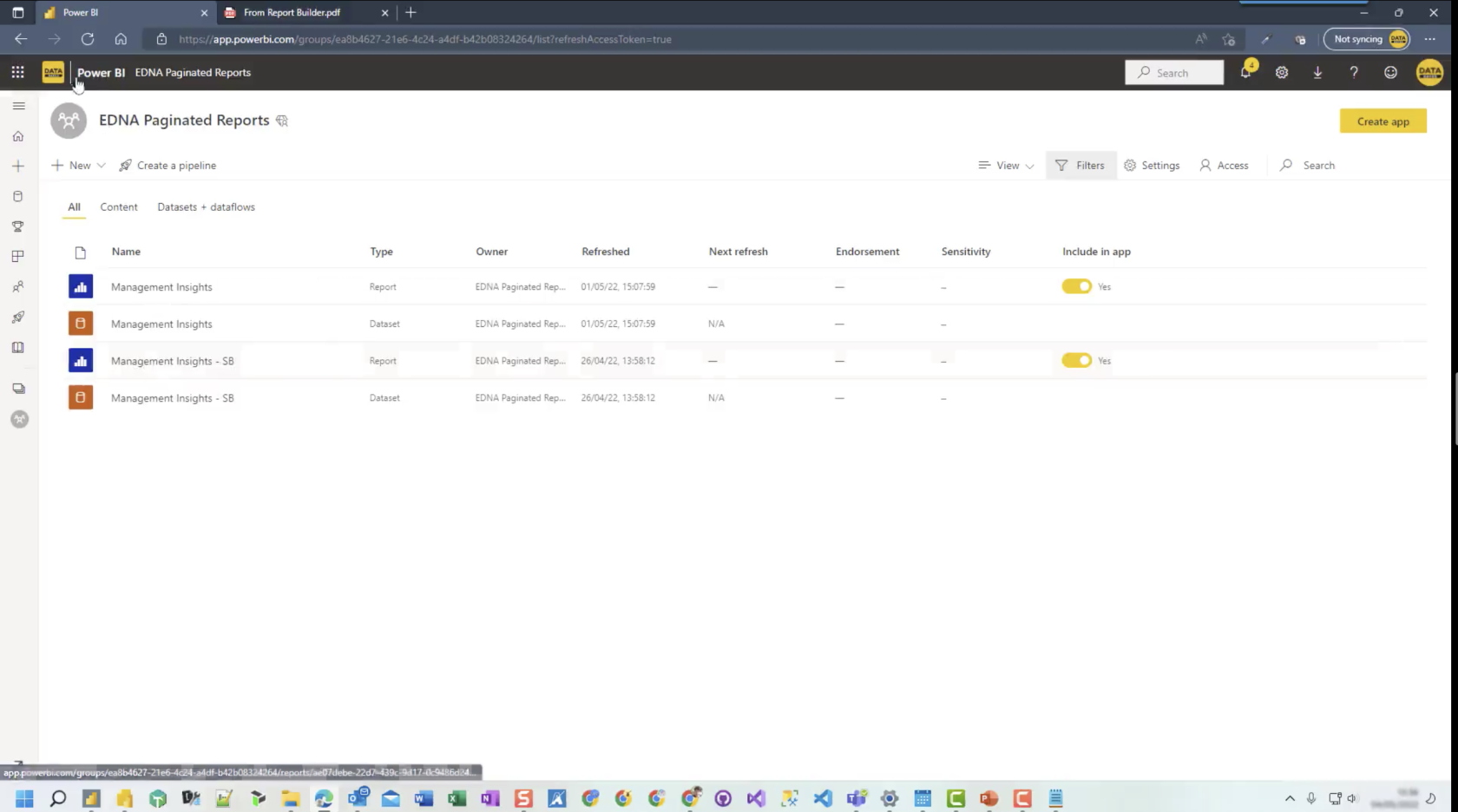Click the Power BI home link in header
Viewport: 1458px width, 812px height.
101,73
